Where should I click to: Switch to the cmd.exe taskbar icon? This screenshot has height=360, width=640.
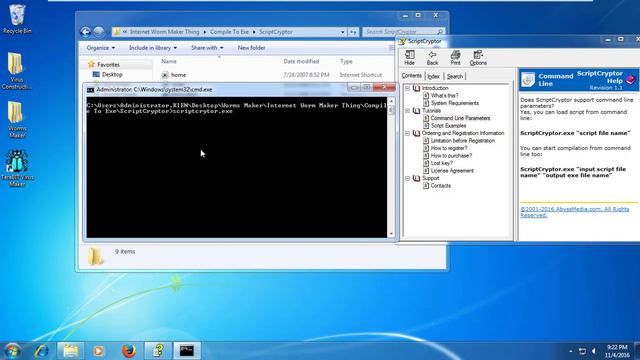tap(187, 351)
